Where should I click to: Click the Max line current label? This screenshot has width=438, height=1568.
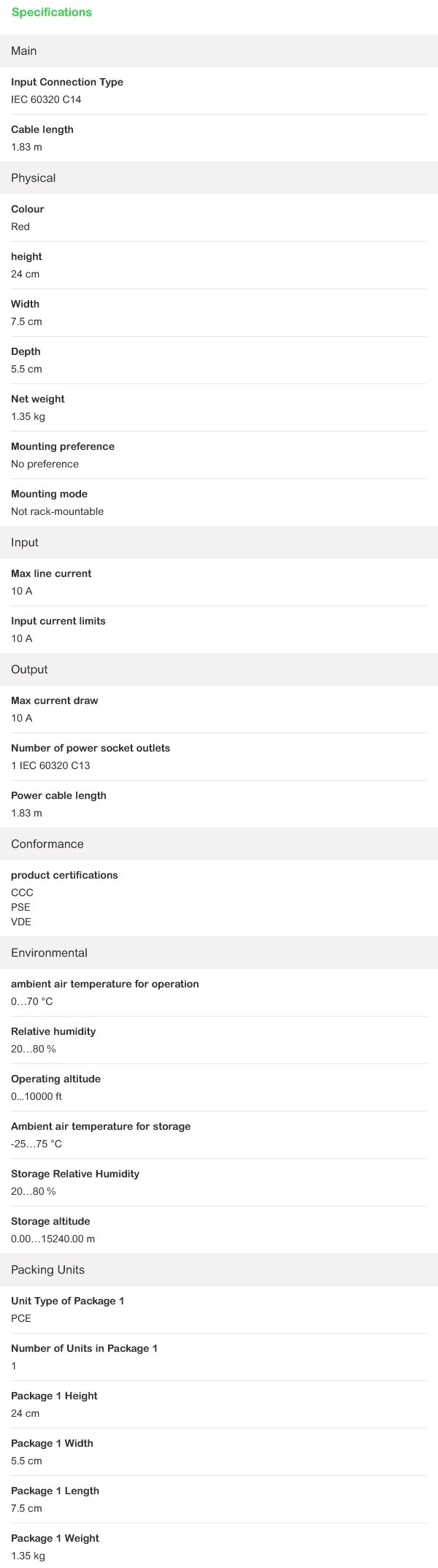(51, 574)
